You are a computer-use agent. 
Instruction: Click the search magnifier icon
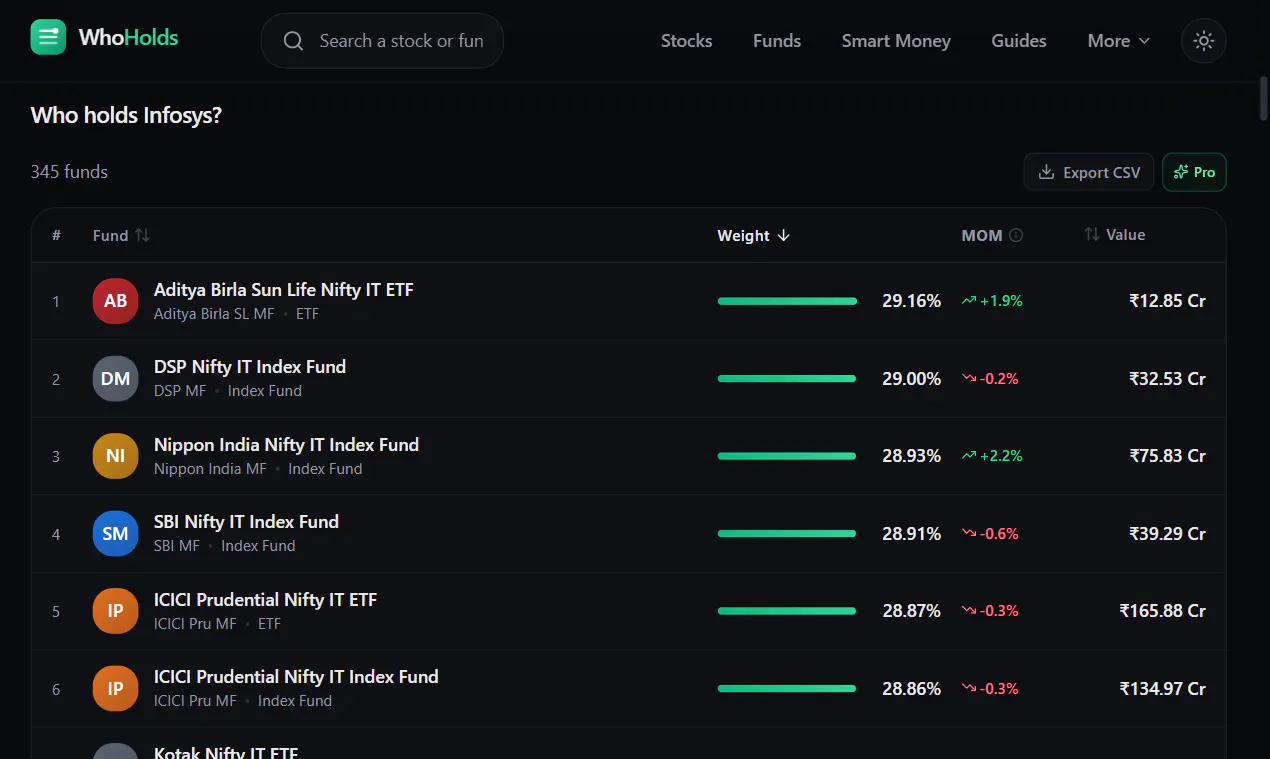click(x=293, y=41)
